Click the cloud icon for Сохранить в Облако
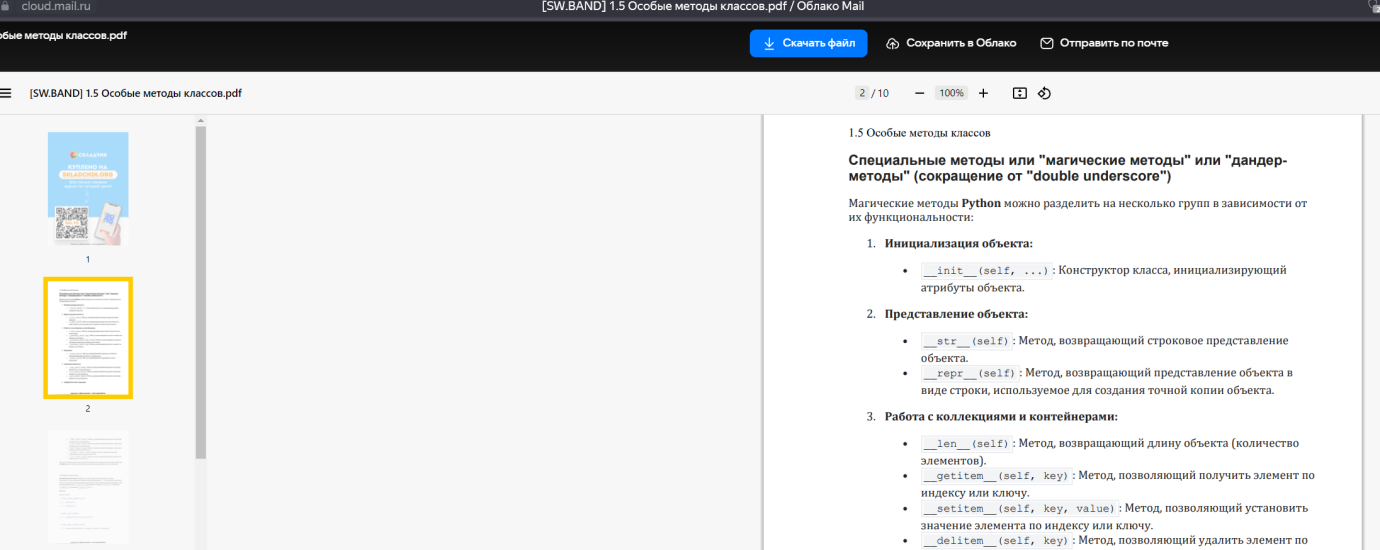The height and width of the screenshot is (550, 1380). coord(893,43)
